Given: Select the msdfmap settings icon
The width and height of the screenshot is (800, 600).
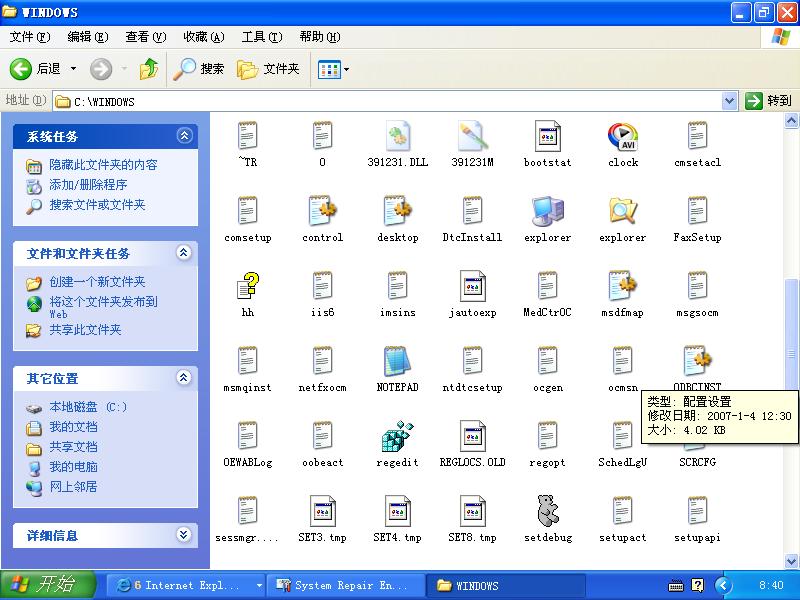Looking at the screenshot, I should click(x=622, y=286).
